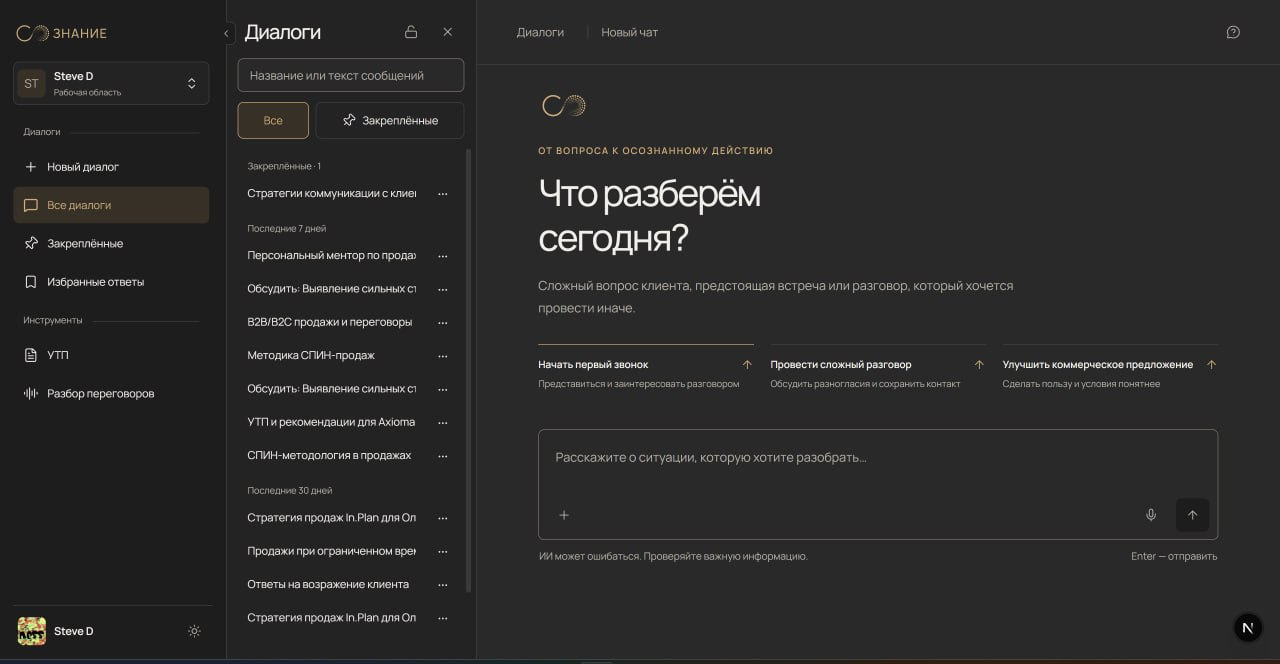This screenshot has height=664, width=1280.
Task: Open options for УТП и рекомендации dialog
Action: click(x=443, y=423)
